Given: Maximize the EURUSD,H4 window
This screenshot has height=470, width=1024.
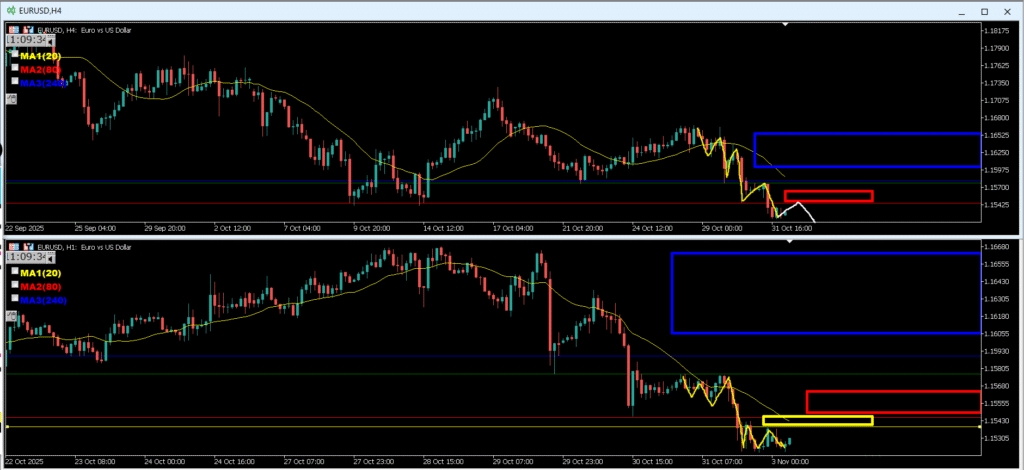Looking at the screenshot, I should [983, 11].
